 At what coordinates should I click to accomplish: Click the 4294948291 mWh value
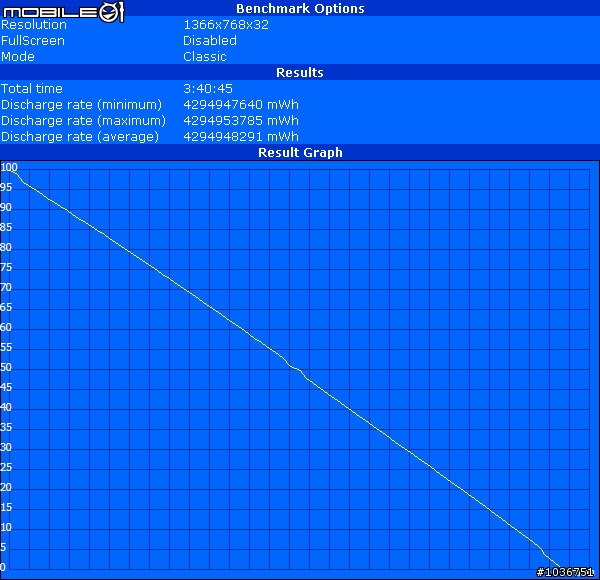click(x=241, y=137)
